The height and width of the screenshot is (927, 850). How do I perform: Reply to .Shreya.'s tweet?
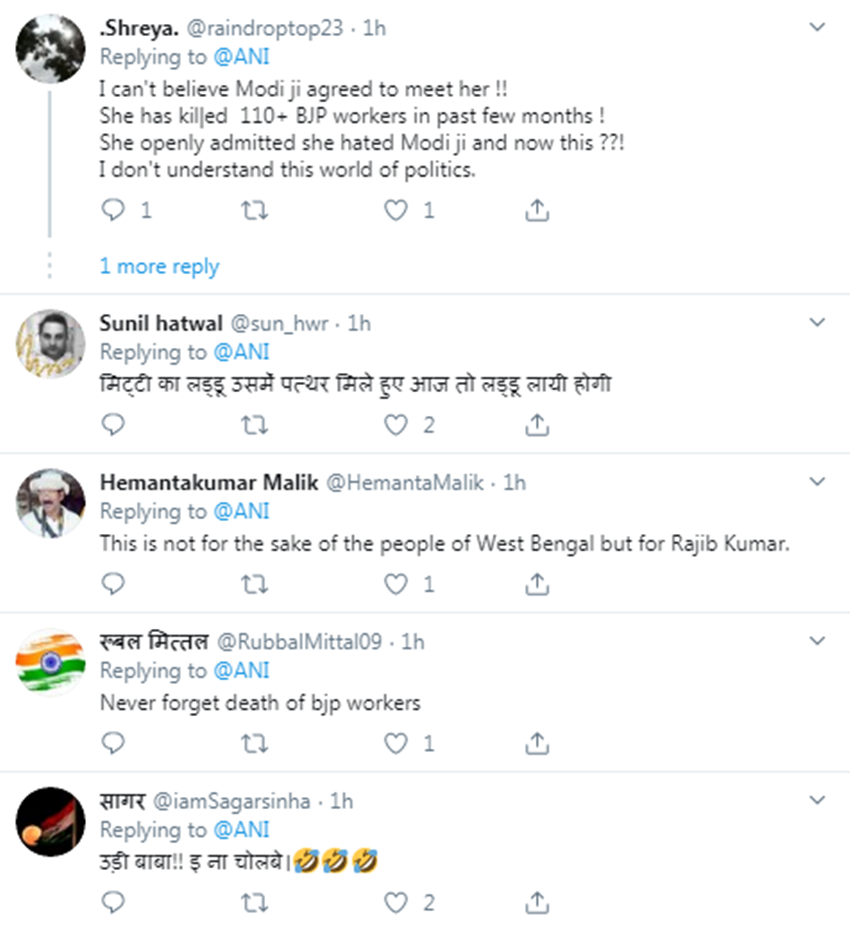pos(114,210)
